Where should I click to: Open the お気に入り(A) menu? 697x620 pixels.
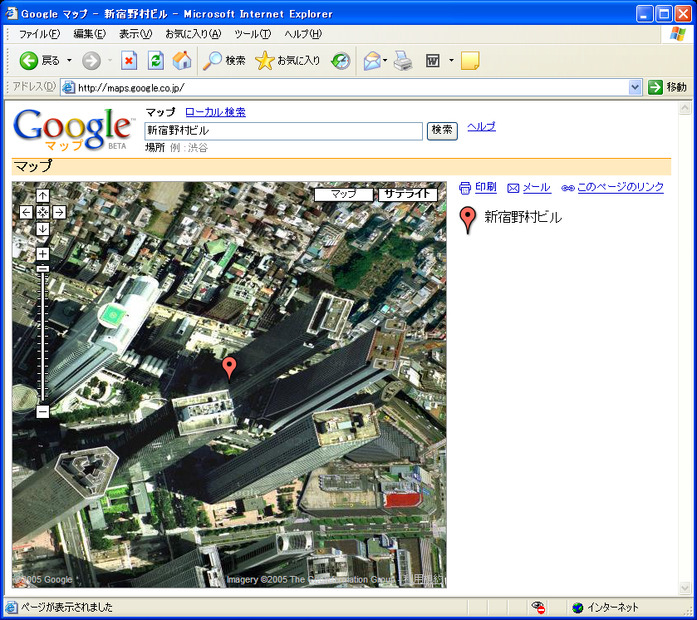(x=193, y=34)
